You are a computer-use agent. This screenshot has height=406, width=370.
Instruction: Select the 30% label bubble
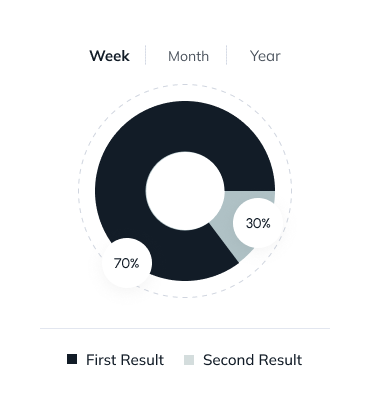pyautogui.click(x=258, y=223)
